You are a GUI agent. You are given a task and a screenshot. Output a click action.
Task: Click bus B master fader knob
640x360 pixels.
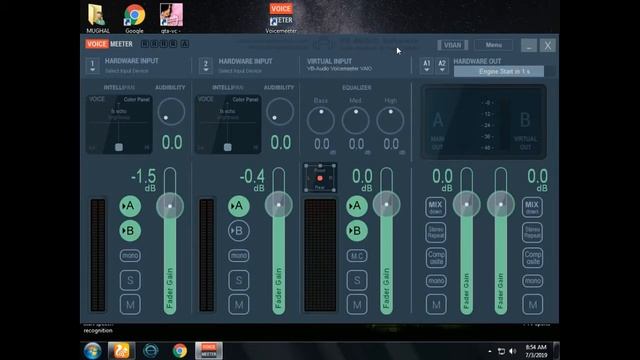tap(501, 204)
